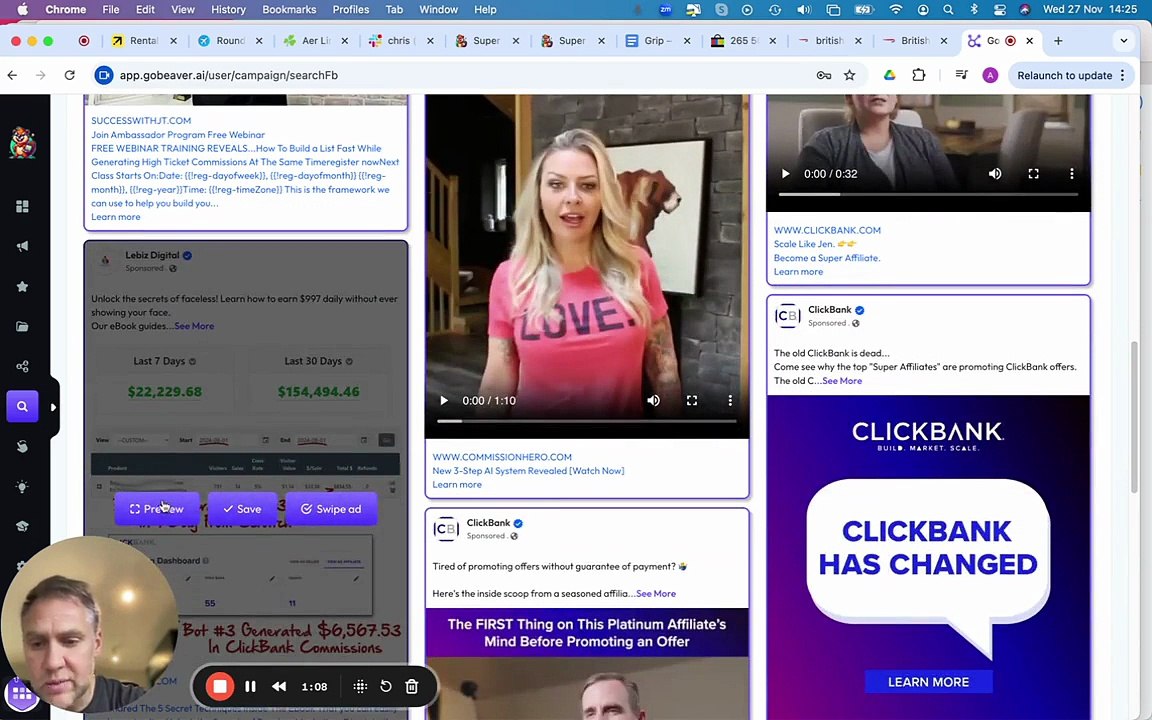The height and width of the screenshot is (720, 1152).
Task: Click the Swipe ad button
Action: click(x=331, y=508)
